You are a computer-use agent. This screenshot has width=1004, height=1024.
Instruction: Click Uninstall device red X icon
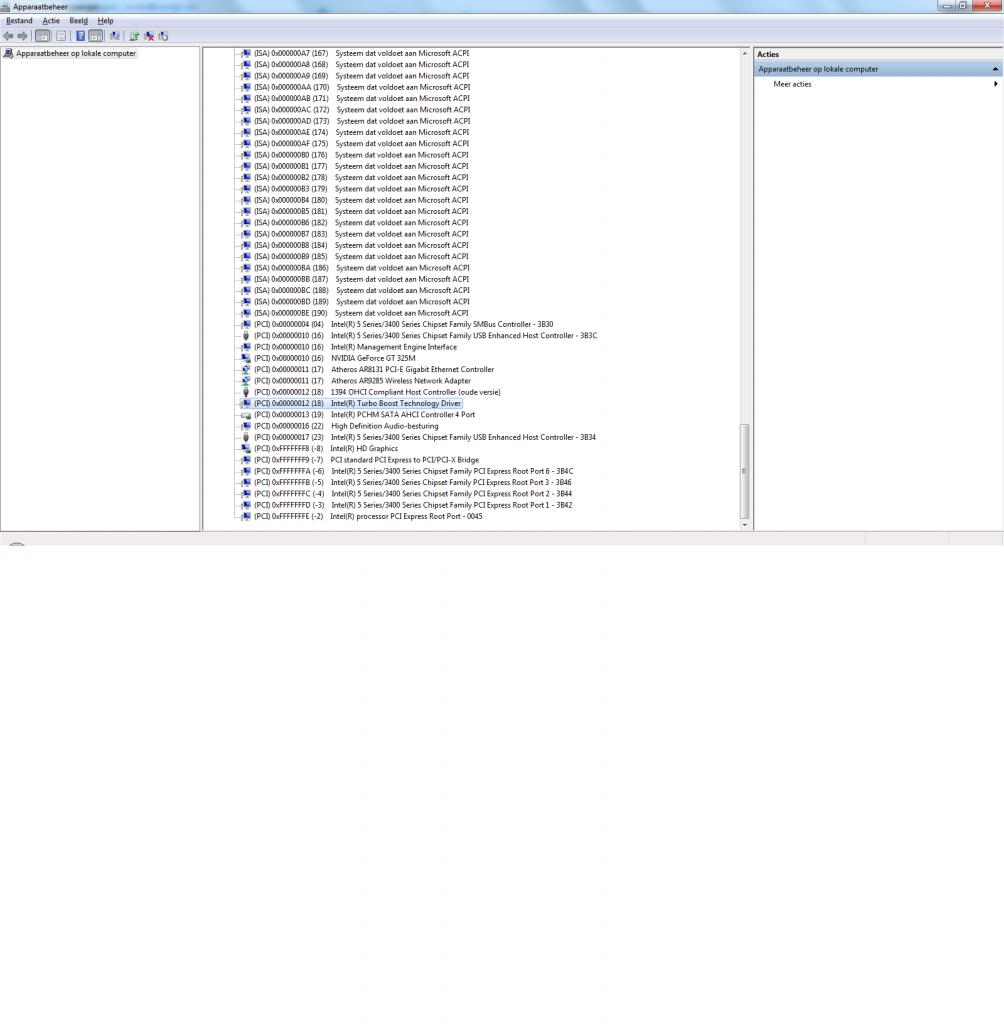click(x=149, y=37)
